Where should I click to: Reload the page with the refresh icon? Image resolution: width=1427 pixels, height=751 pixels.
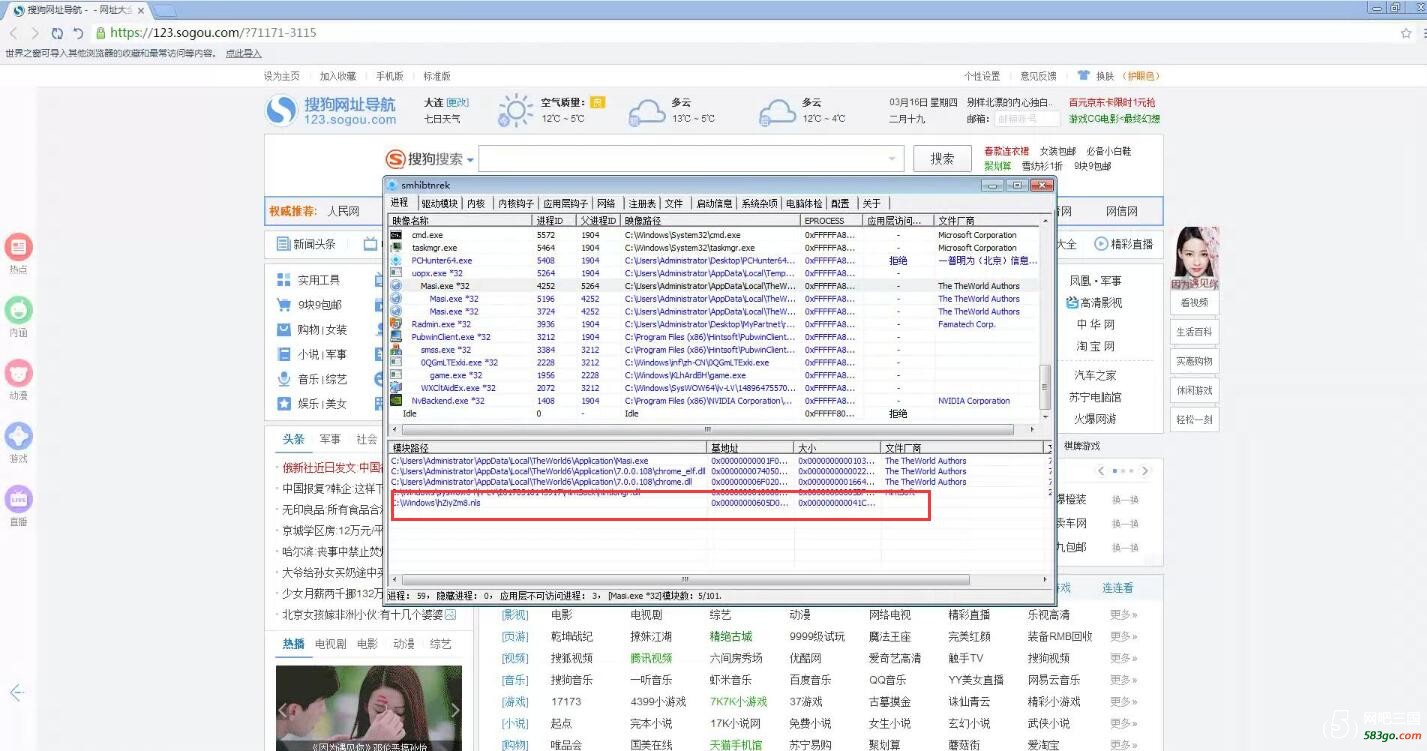pyautogui.click(x=56, y=33)
